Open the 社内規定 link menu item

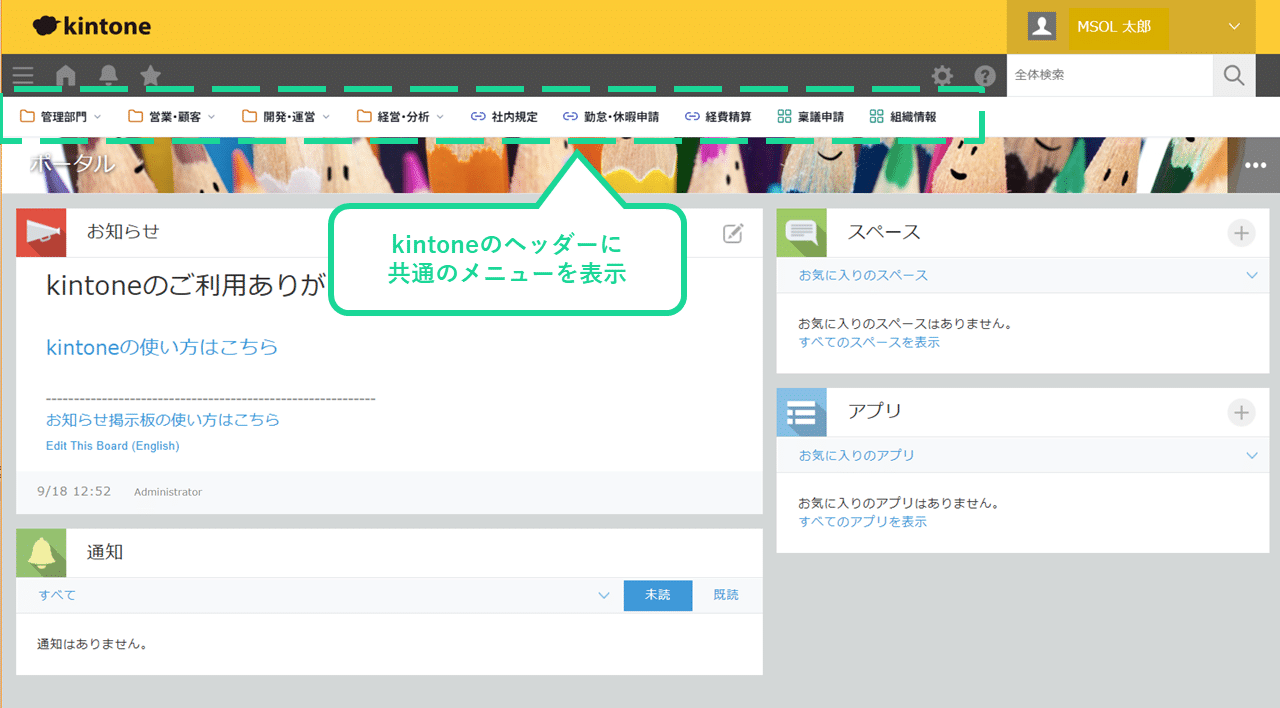(x=504, y=117)
